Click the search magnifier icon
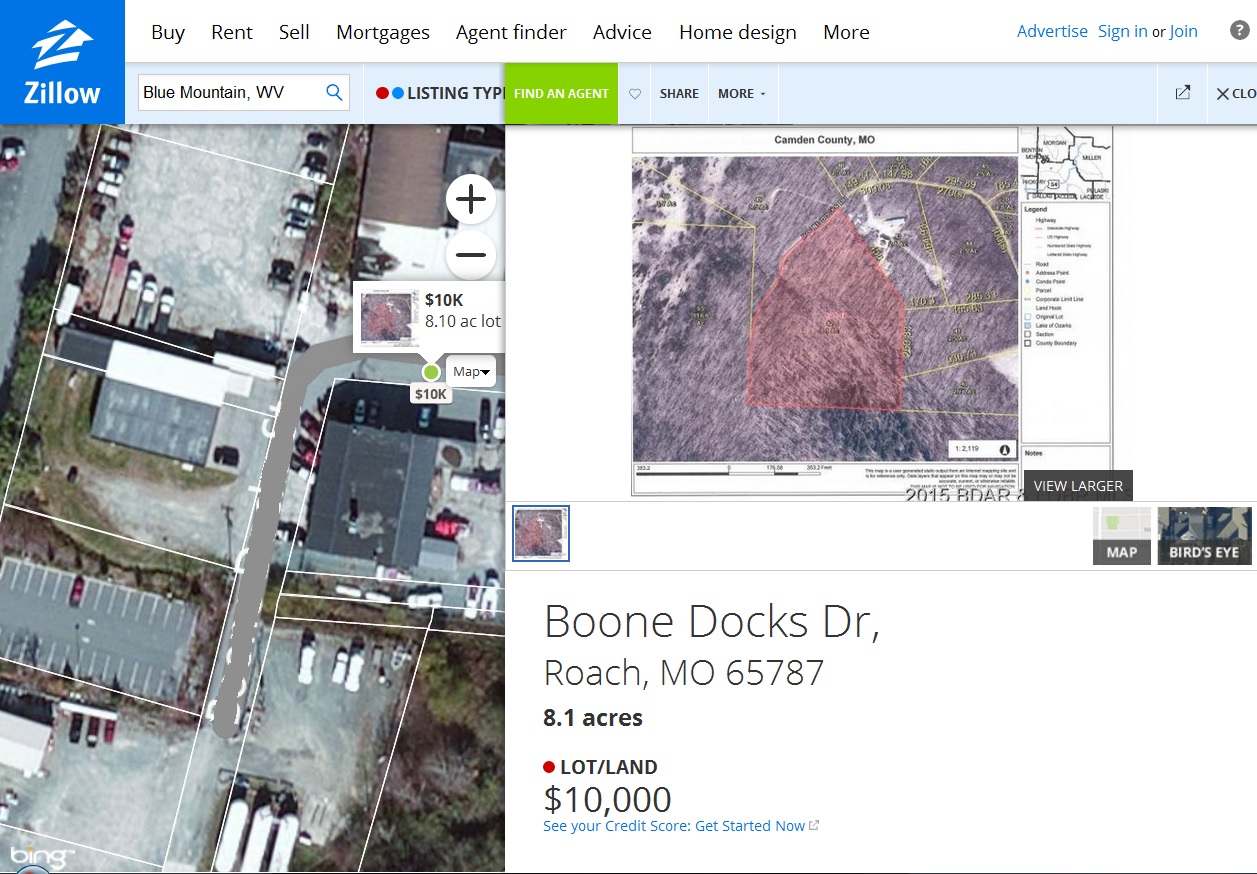This screenshot has height=874, width=1257. [x=335, y=93]
